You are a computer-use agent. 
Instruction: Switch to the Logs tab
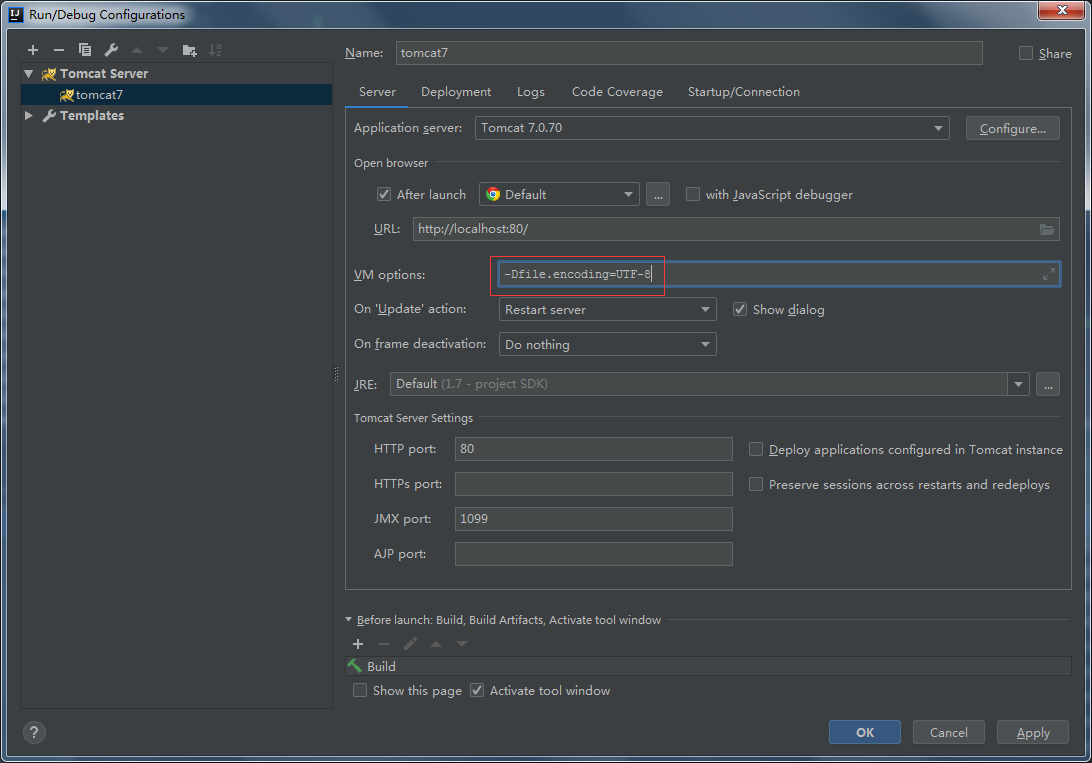point(531,92)
